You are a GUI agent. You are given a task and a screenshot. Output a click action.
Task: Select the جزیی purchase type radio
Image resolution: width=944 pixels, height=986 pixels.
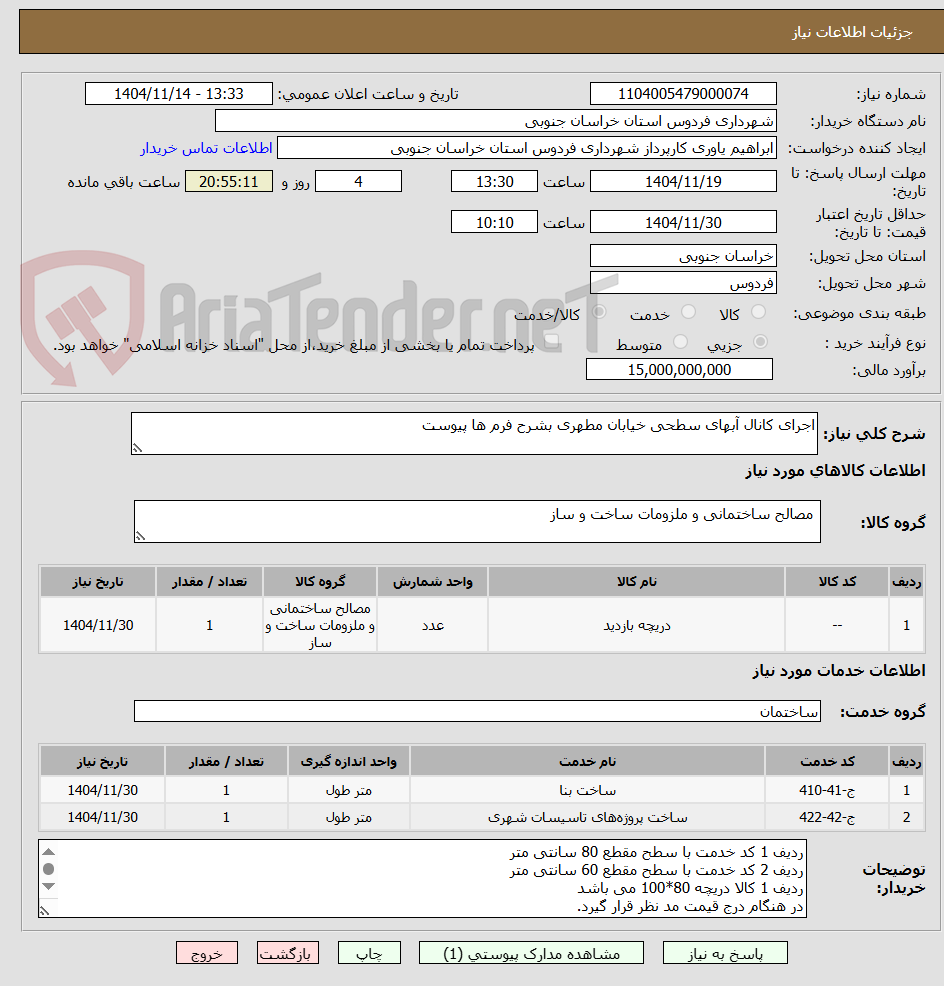pos(760,341)
